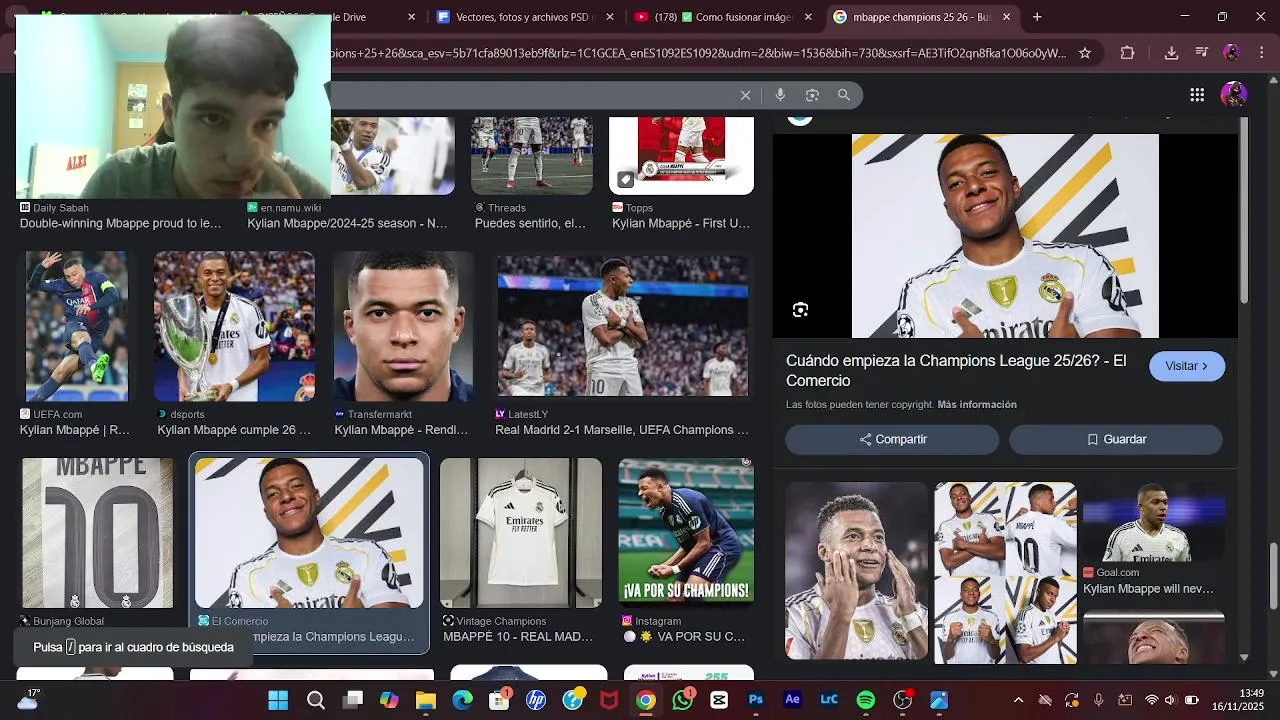
Task: Open the LatestLY Real Madrid 2-1 Marseille thumbnail
Action: tap(623, 327)
